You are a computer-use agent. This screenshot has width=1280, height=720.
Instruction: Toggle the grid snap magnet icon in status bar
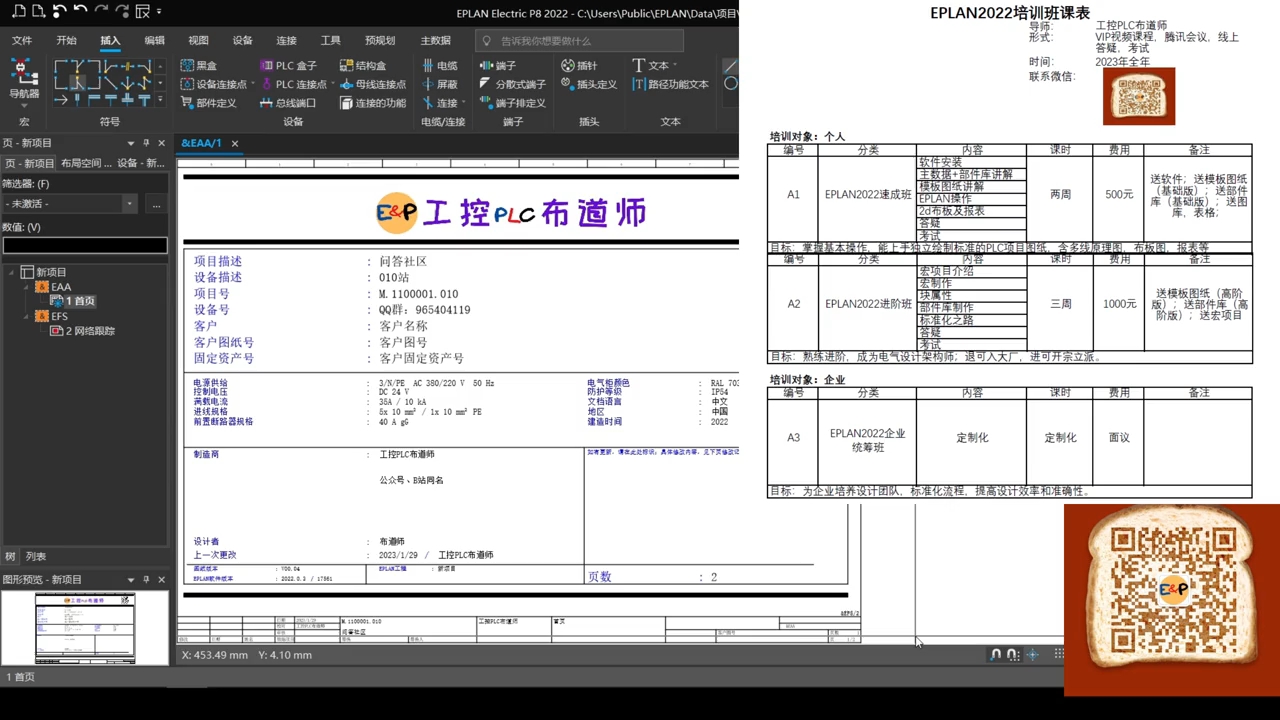1013,655
